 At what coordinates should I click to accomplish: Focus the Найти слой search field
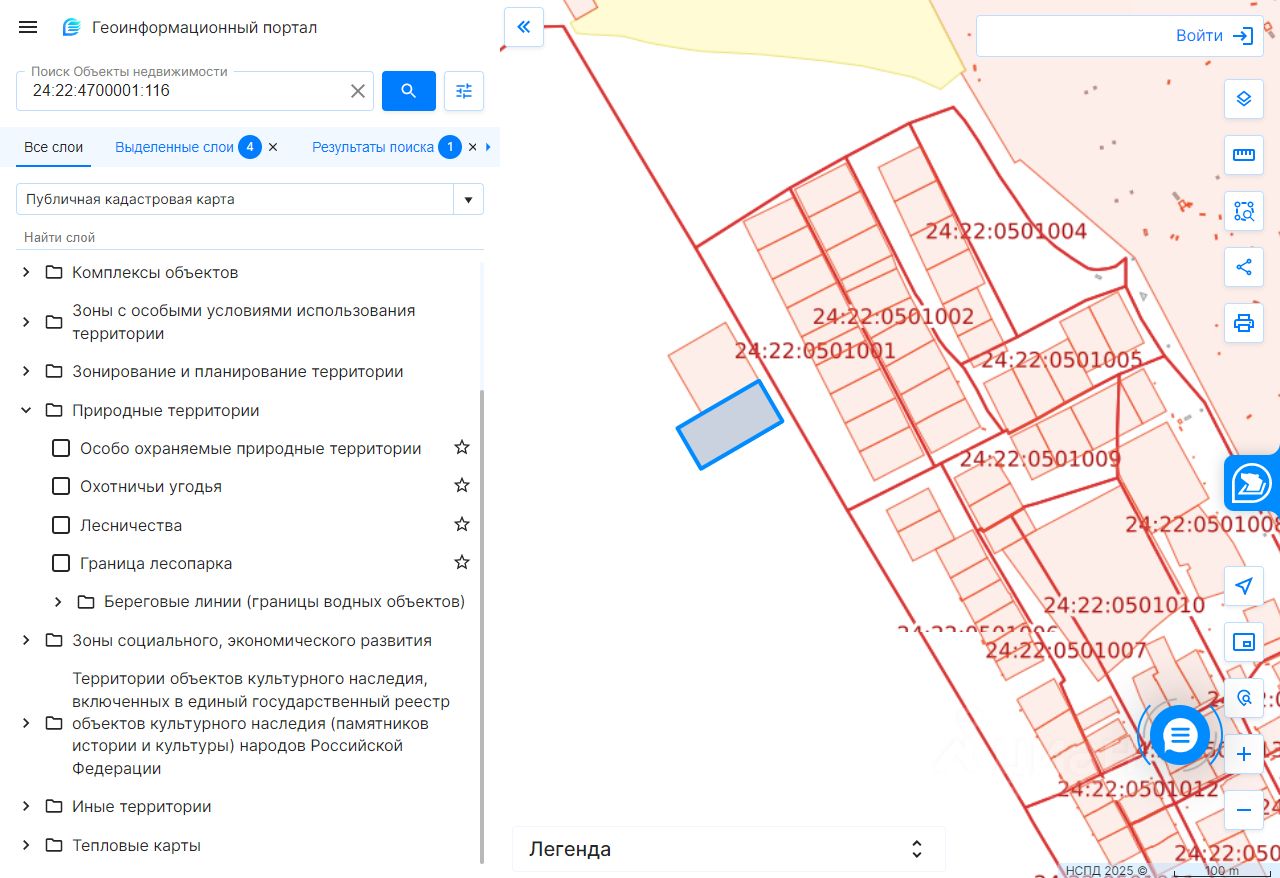250,238
